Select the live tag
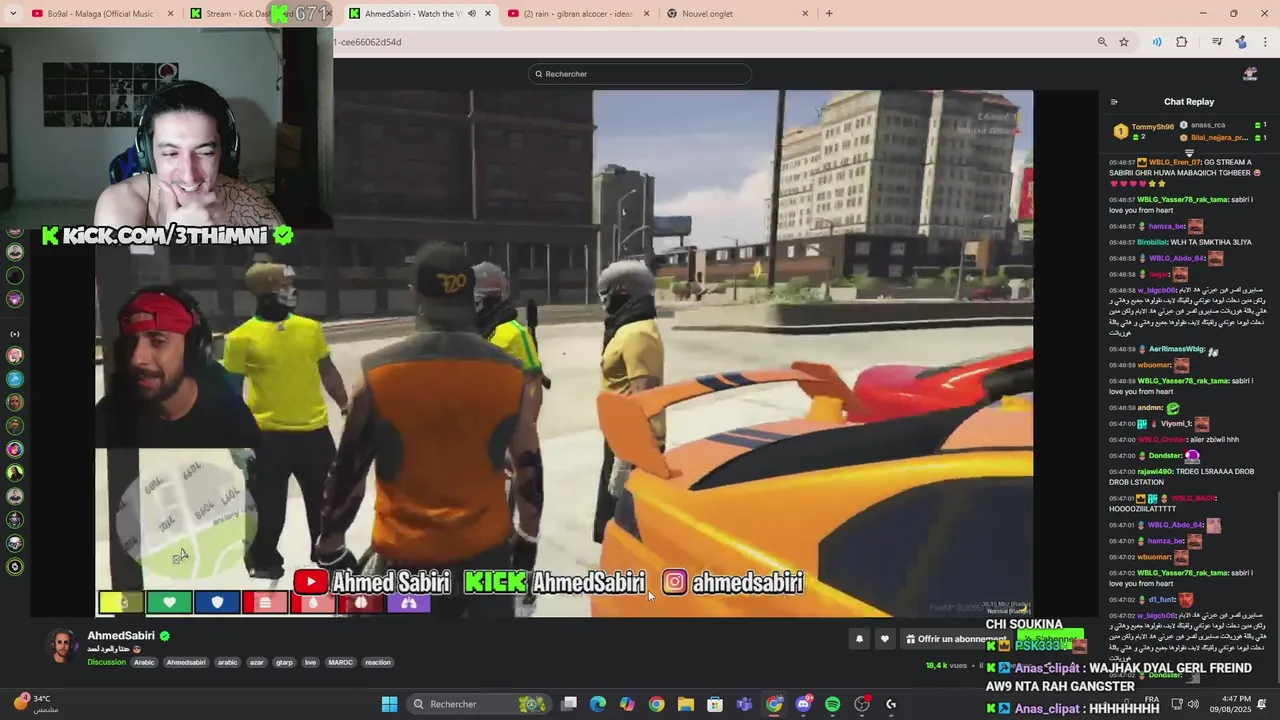This screenshot has width=1280, height=720. pyautogui.click(x=310, y=662)
